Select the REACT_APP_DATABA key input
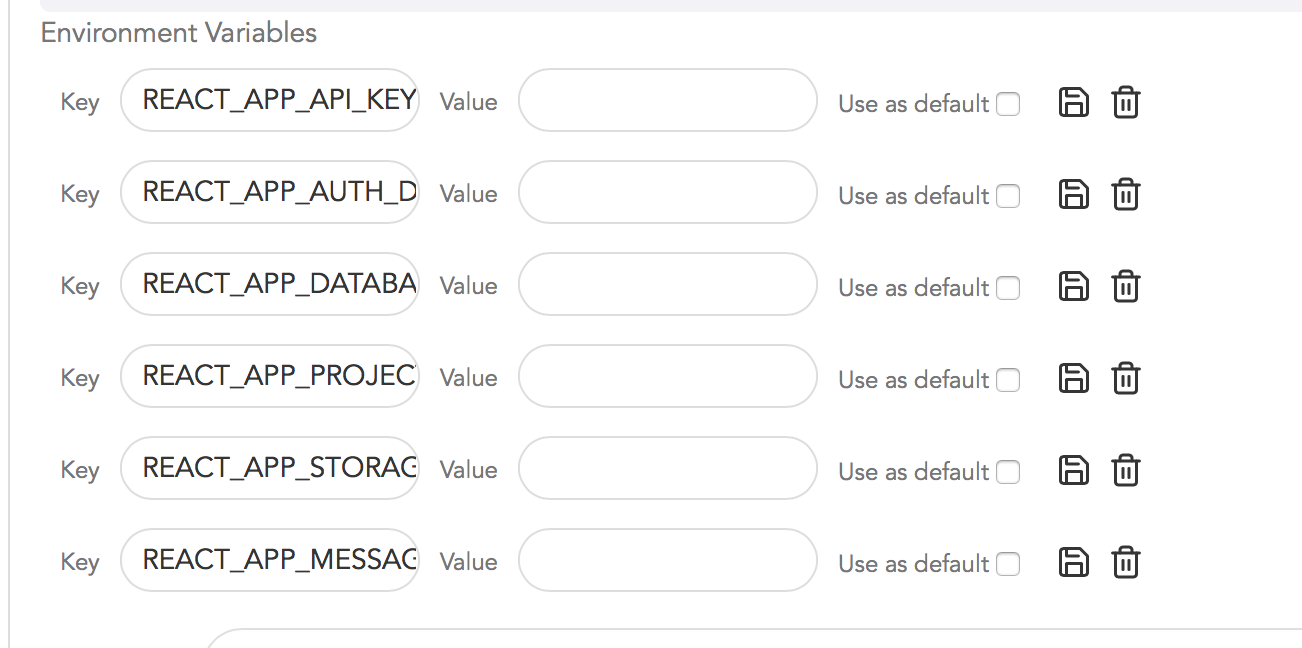 (x=270, y=284)
